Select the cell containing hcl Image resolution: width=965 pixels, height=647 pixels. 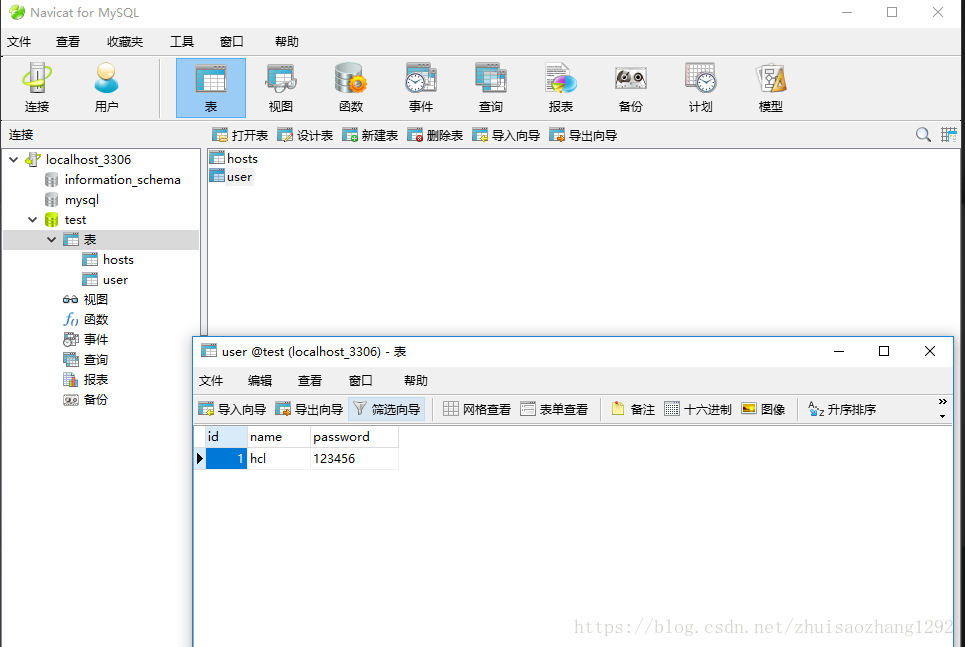tap(279, 459)
